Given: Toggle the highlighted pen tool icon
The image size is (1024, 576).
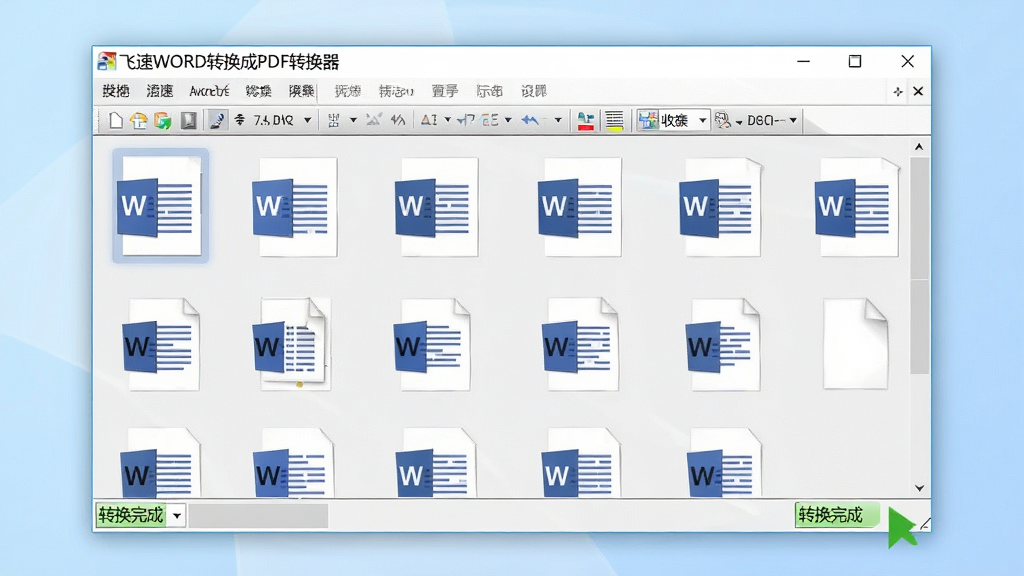Looking at the screenshot, I should click(x=217, y=120).
